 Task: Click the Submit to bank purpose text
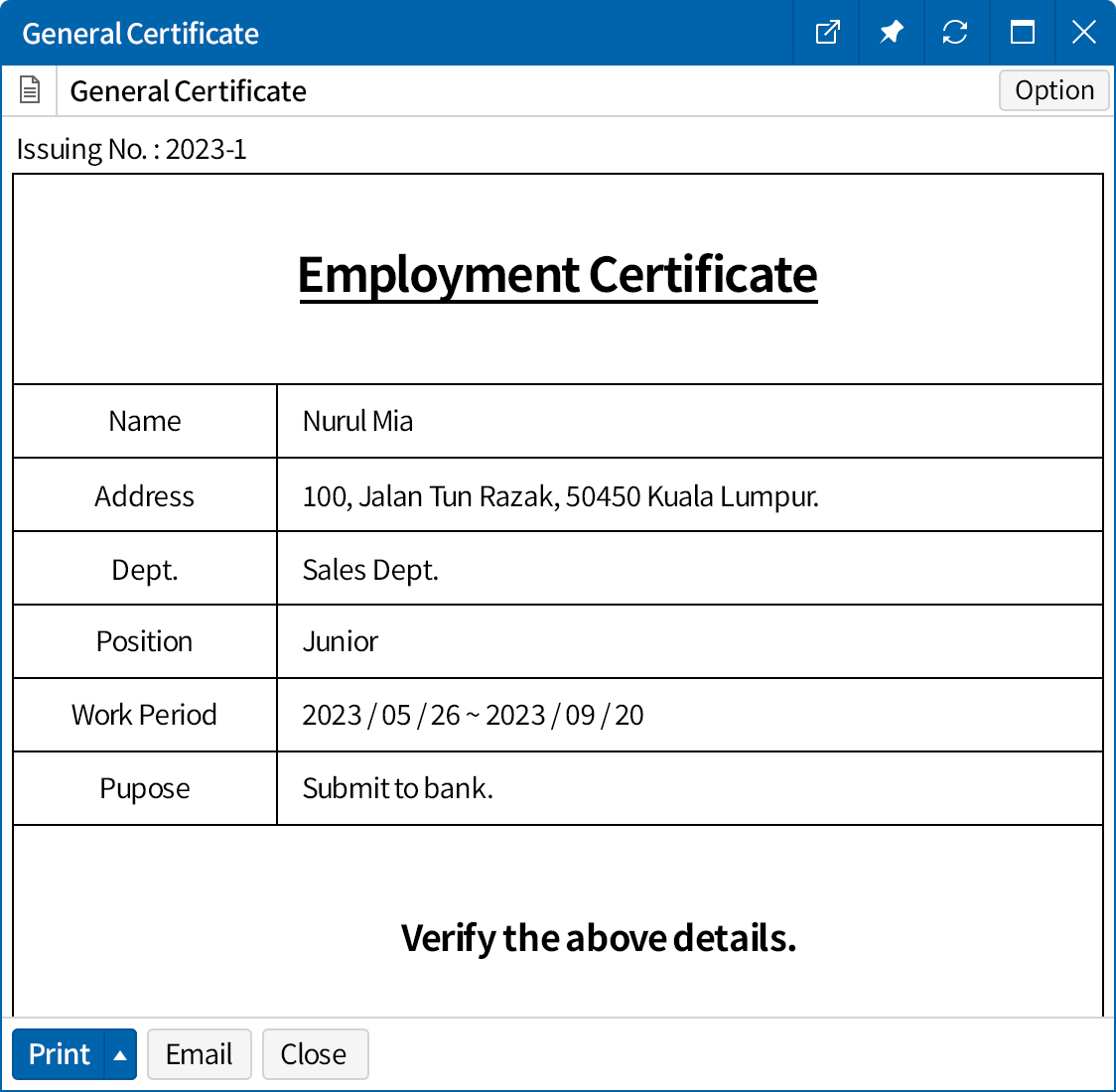coord(397,788)
